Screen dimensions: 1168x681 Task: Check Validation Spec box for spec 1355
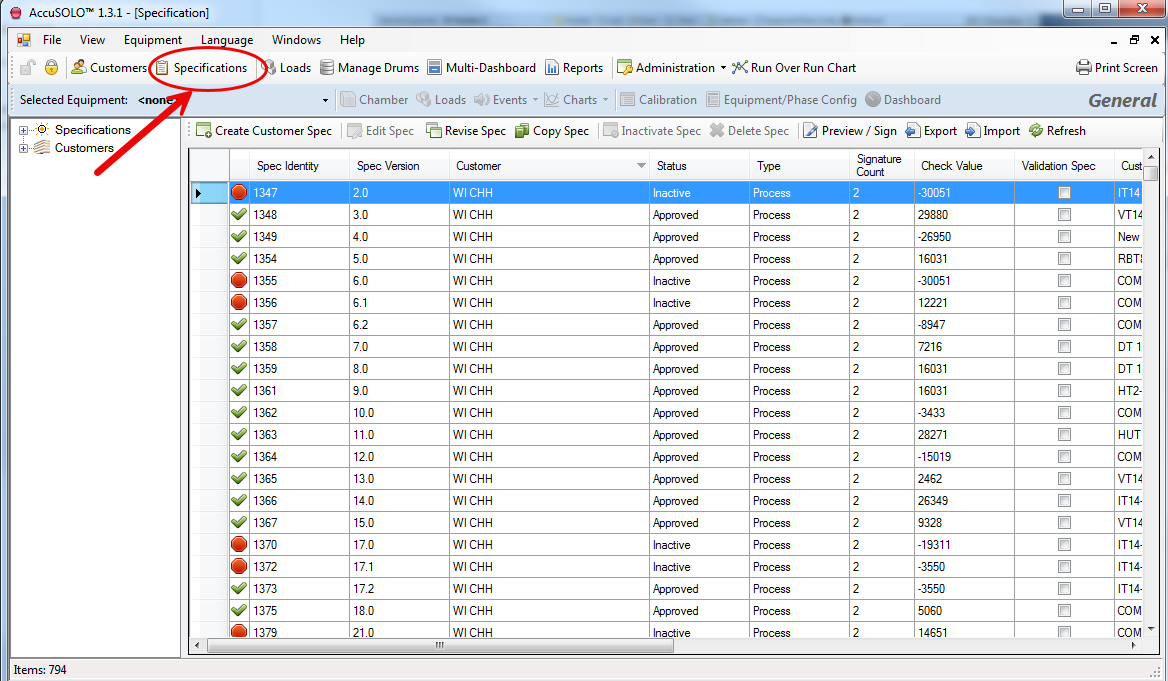tap(1064, 281)
